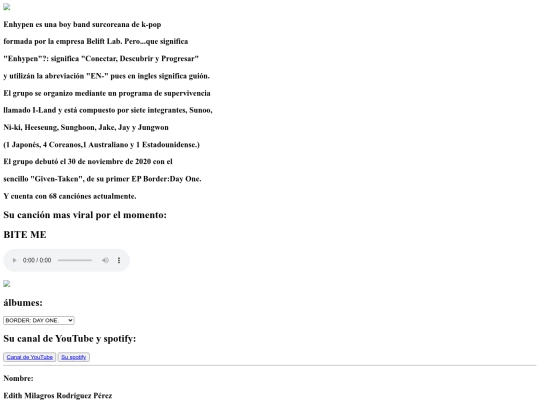Click the álbumes: heading

click(x=23, y=303)
